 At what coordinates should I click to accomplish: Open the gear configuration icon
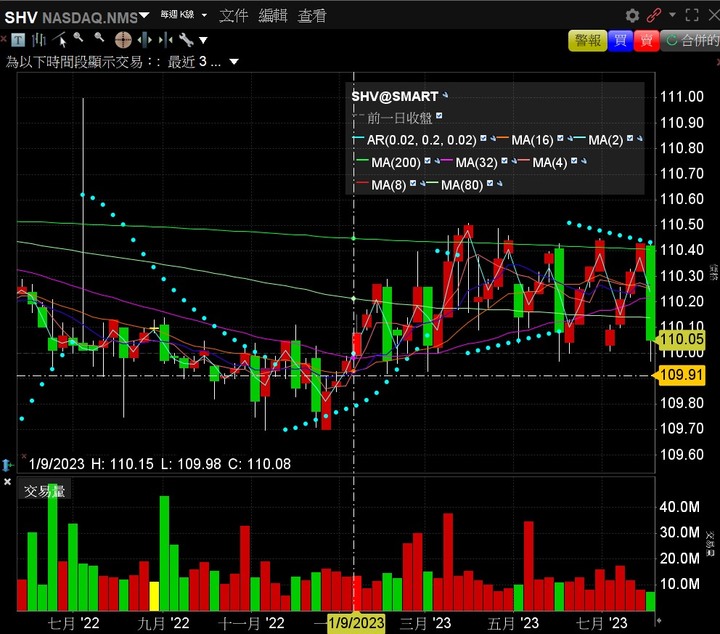[x=632, y=16]
